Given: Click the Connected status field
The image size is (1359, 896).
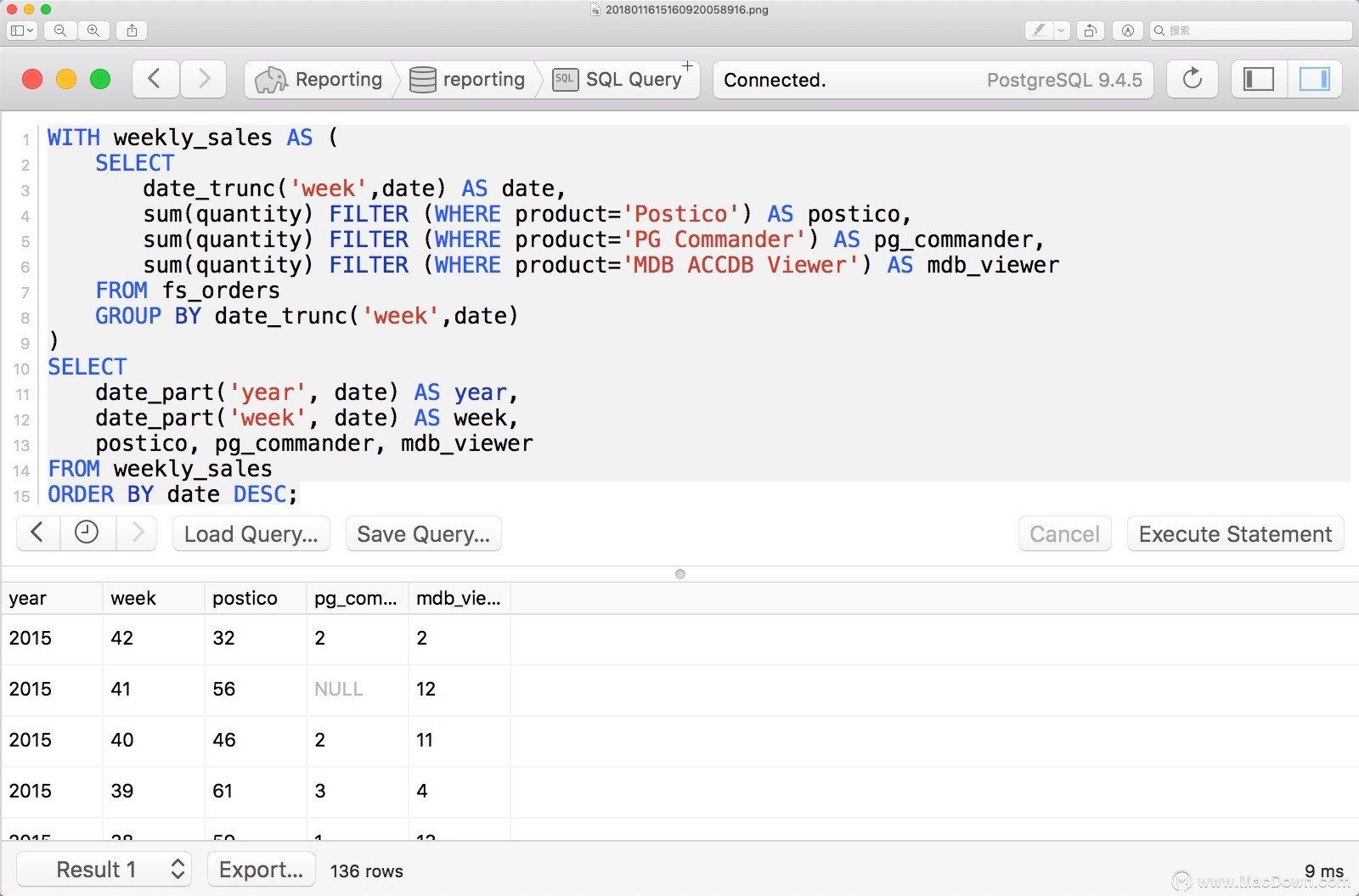Looking at the screenshot, I should (933, 80).
